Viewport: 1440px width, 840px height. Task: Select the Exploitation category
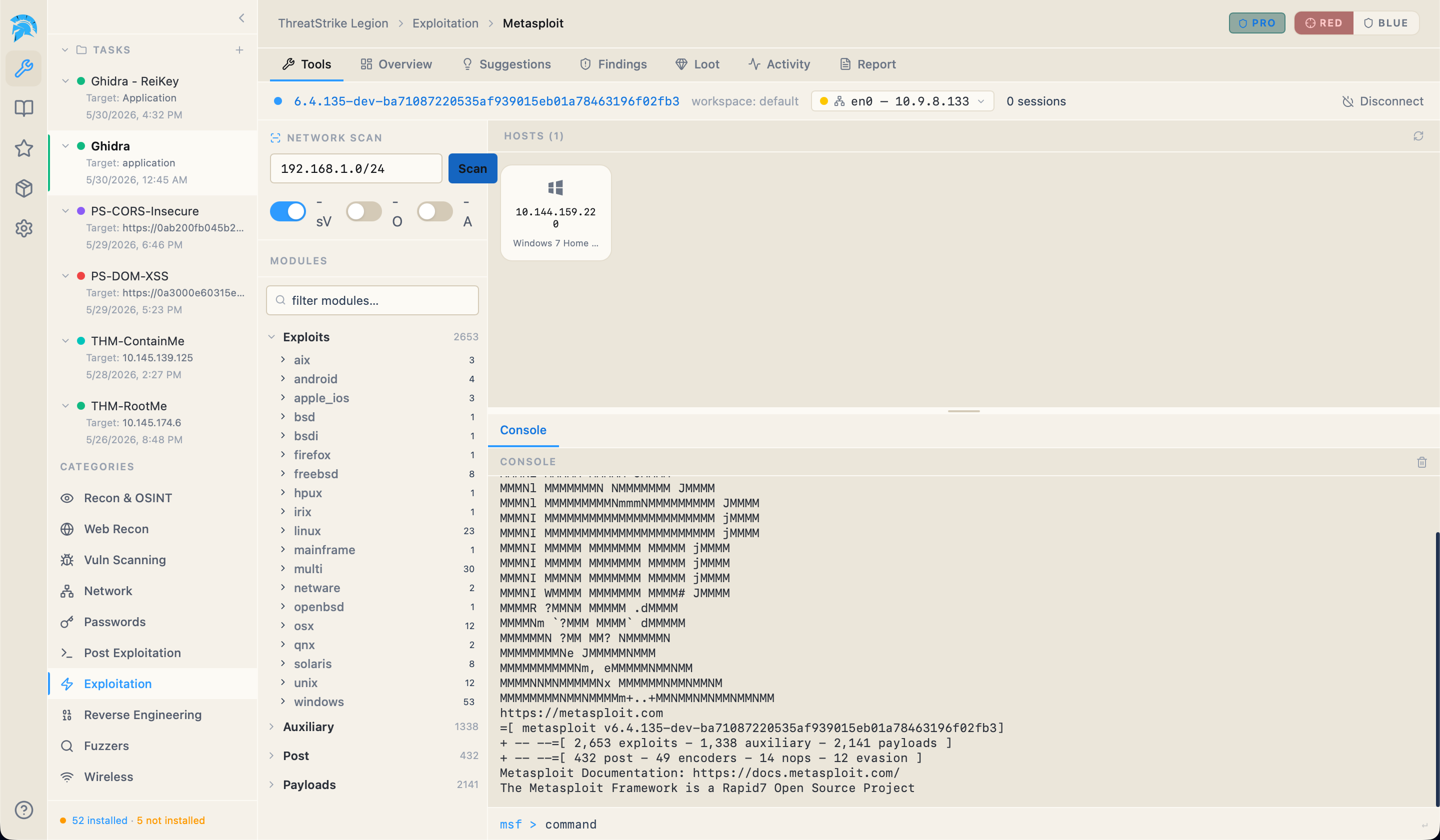coord(152,684)
